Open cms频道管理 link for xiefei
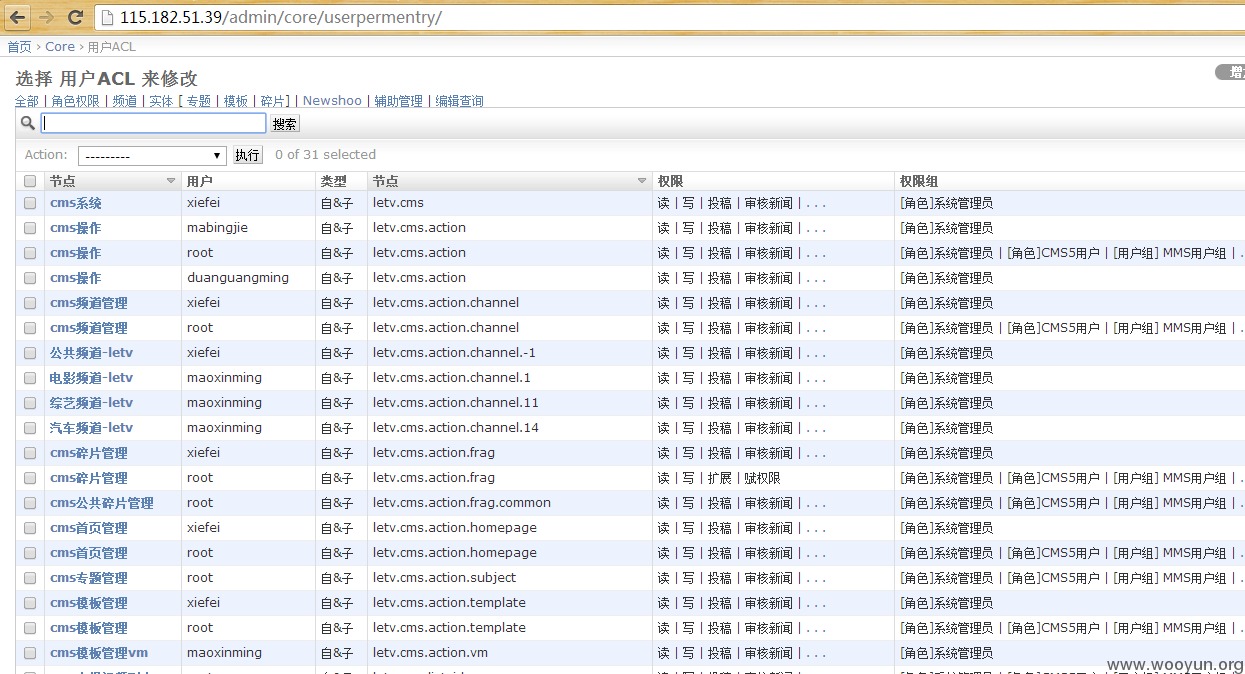Image resolution: width=1245 pixels, height=674 pixels. click(x=89, y=303)
